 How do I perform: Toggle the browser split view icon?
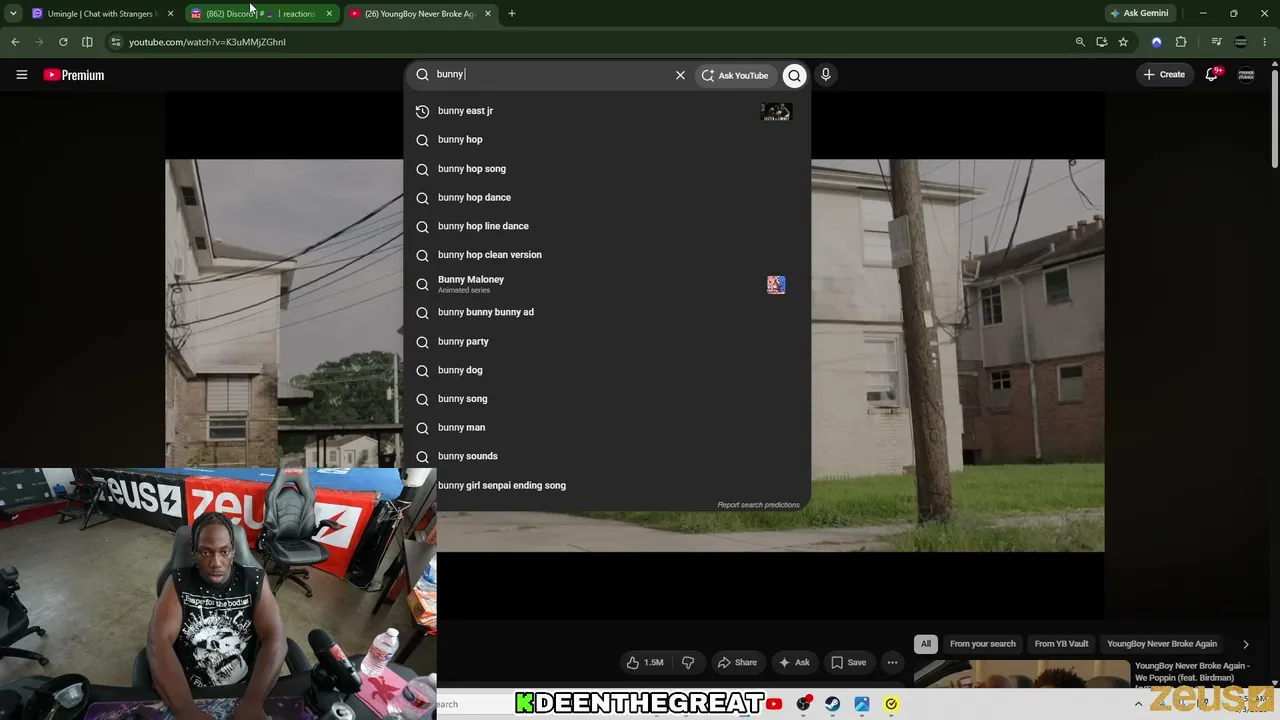coord(87,42)
